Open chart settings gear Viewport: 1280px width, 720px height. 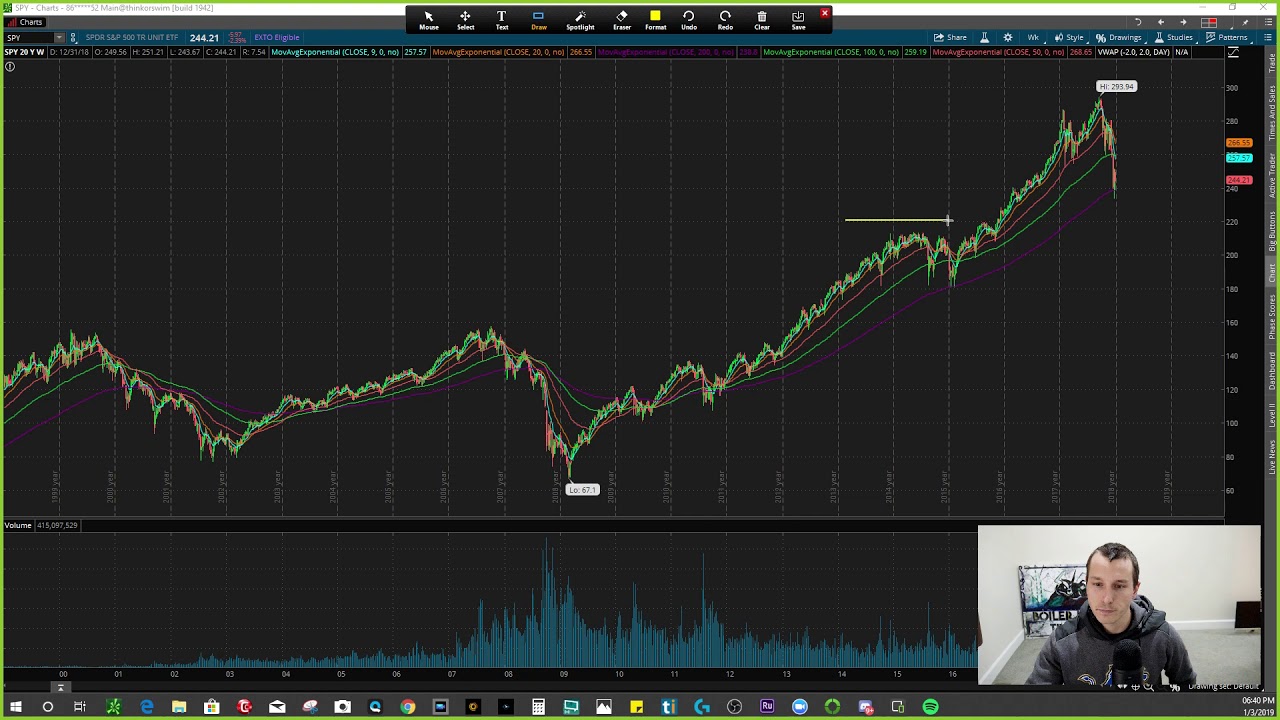tap(1008, 37)
